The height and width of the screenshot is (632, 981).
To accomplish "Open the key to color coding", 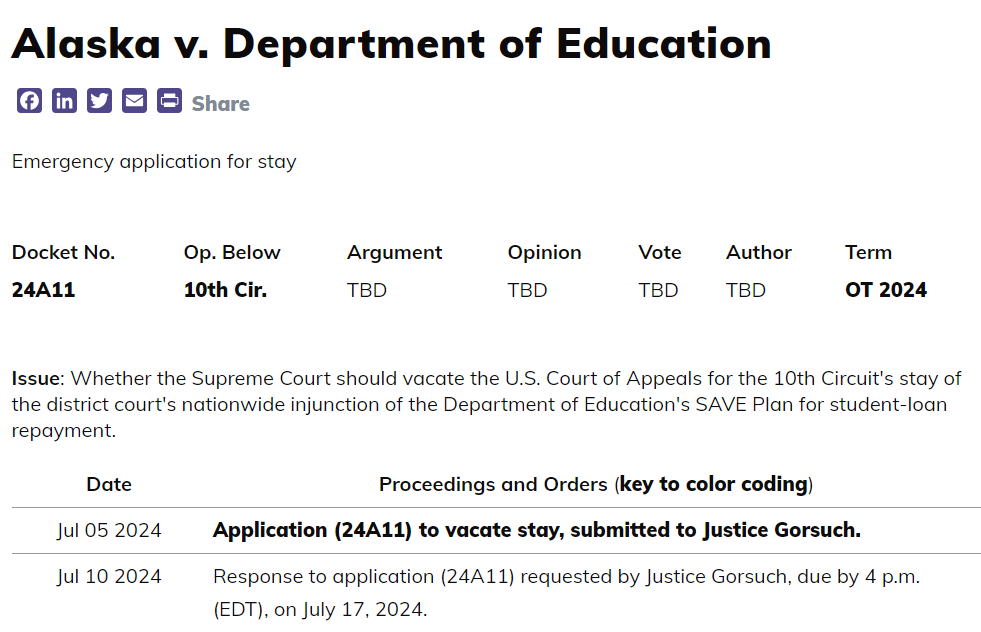I will [x=714, y=484].
